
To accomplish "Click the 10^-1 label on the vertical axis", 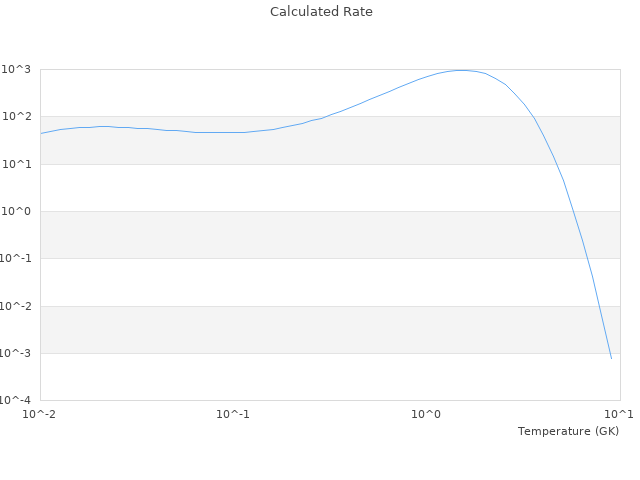I will pyautogui.click(x=15, y=259).
